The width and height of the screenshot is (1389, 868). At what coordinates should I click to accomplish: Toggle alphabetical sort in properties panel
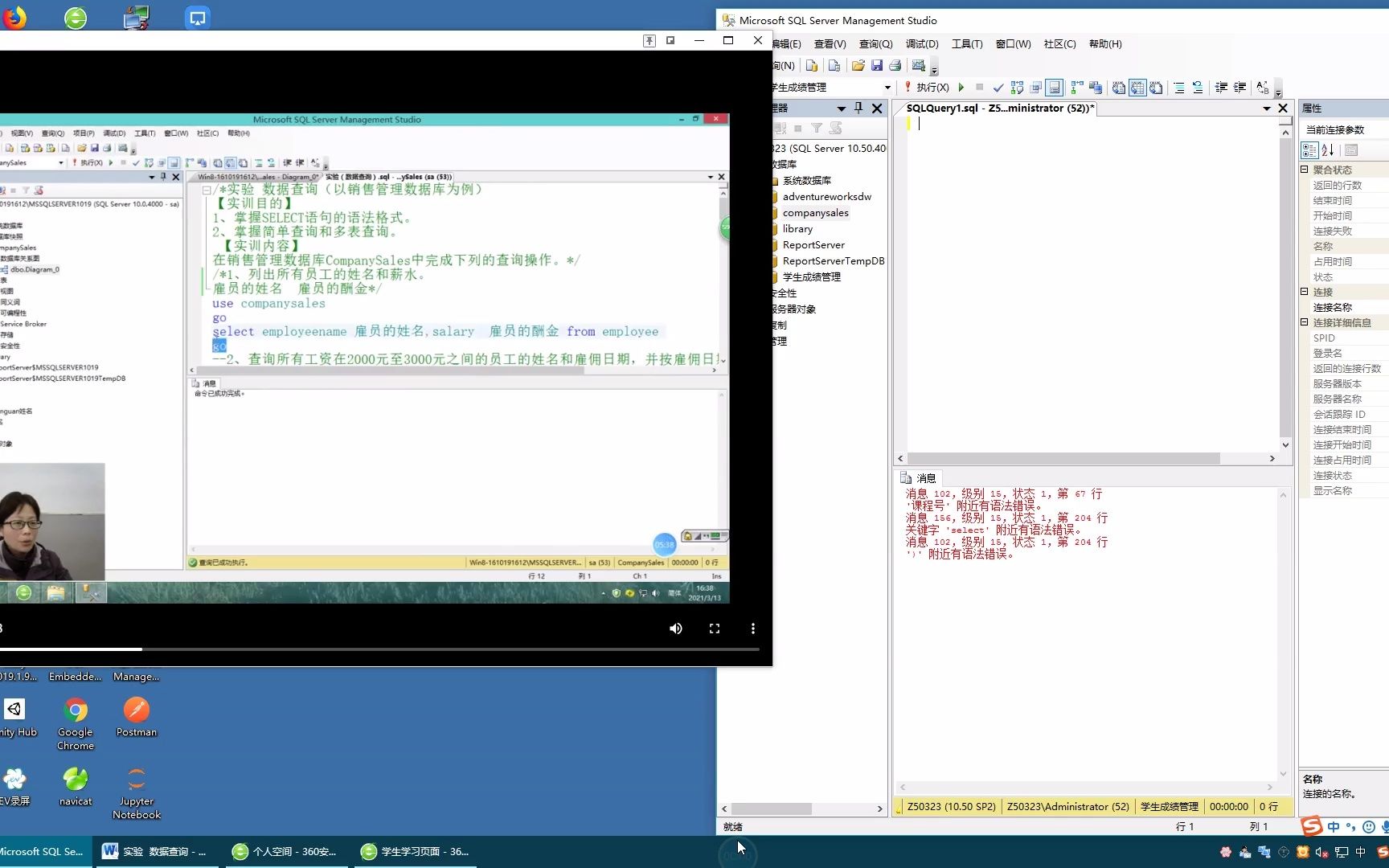tap(1328, 150)
